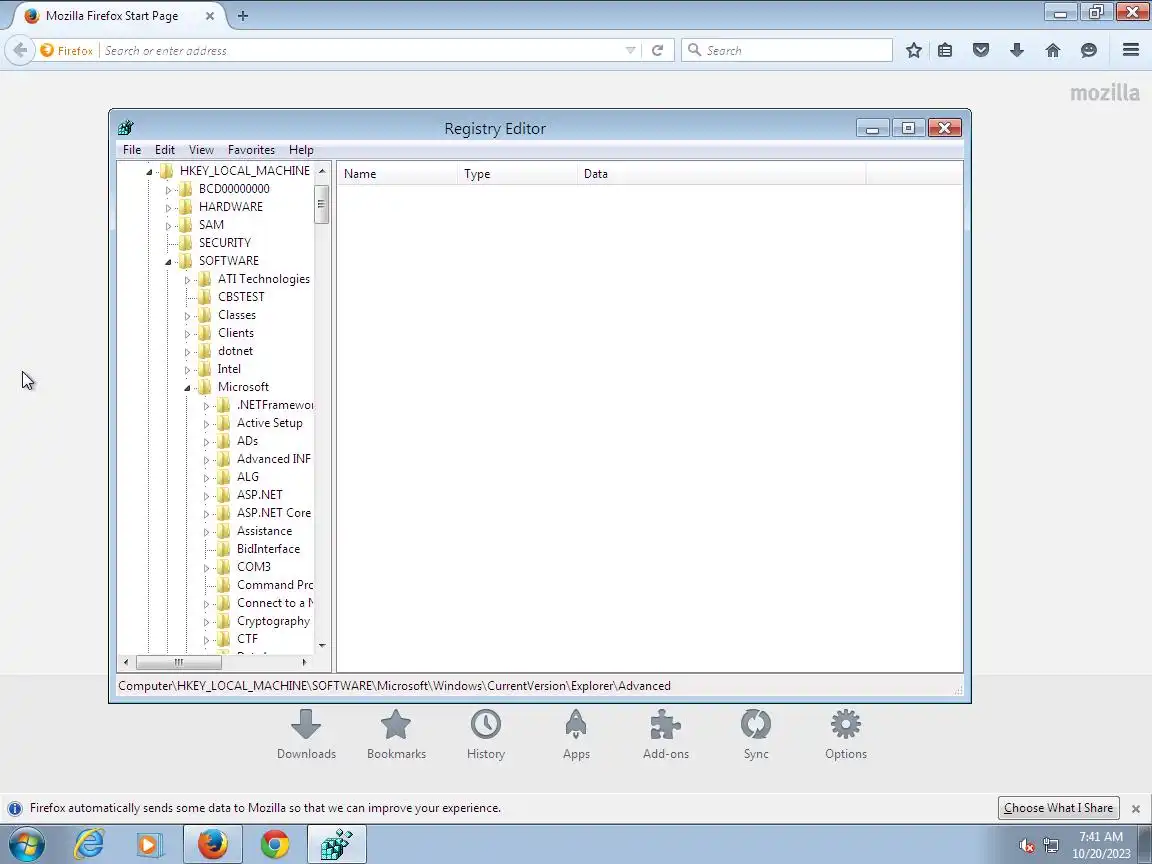The height and width of the screenshot is (864, 1152).
Task: Click the network tray icon
Action: pos(1051,846)
